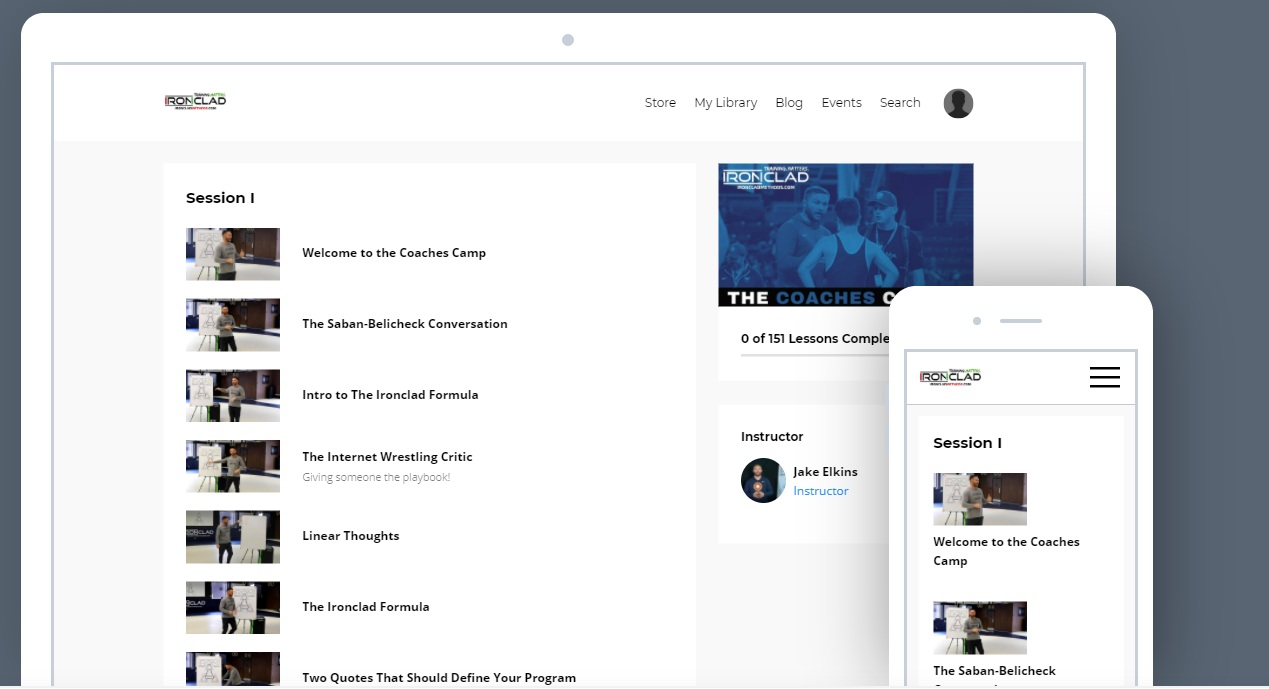The height and width of the screenshot is (689, 1269).
Task: Click the Ironclad logo in mobile header
Action: (x=950, y=376)
